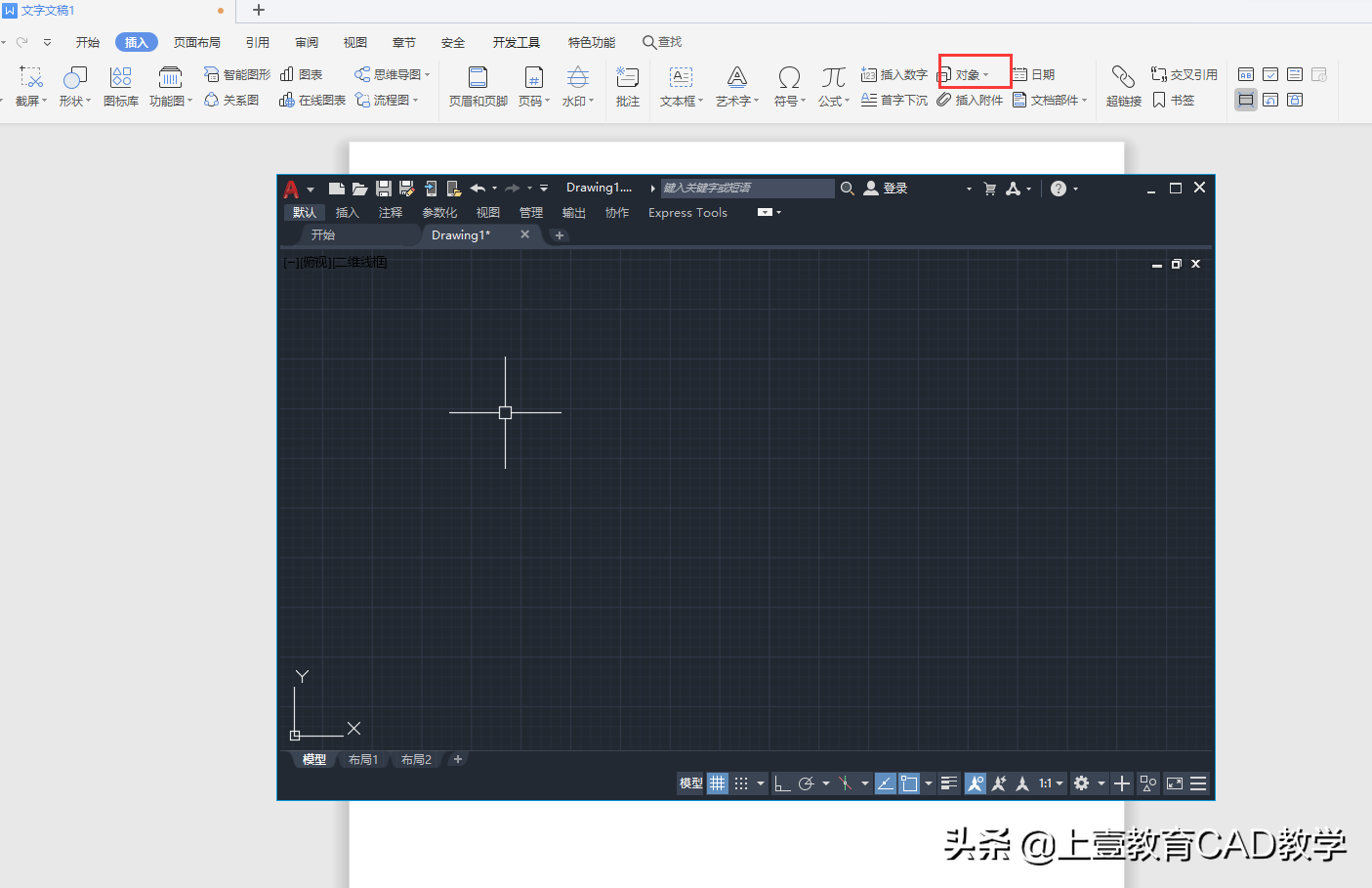Click AutoCAD search magnifier icon
This screenshot has height=888, width=1372.
(x=848, y=189)
